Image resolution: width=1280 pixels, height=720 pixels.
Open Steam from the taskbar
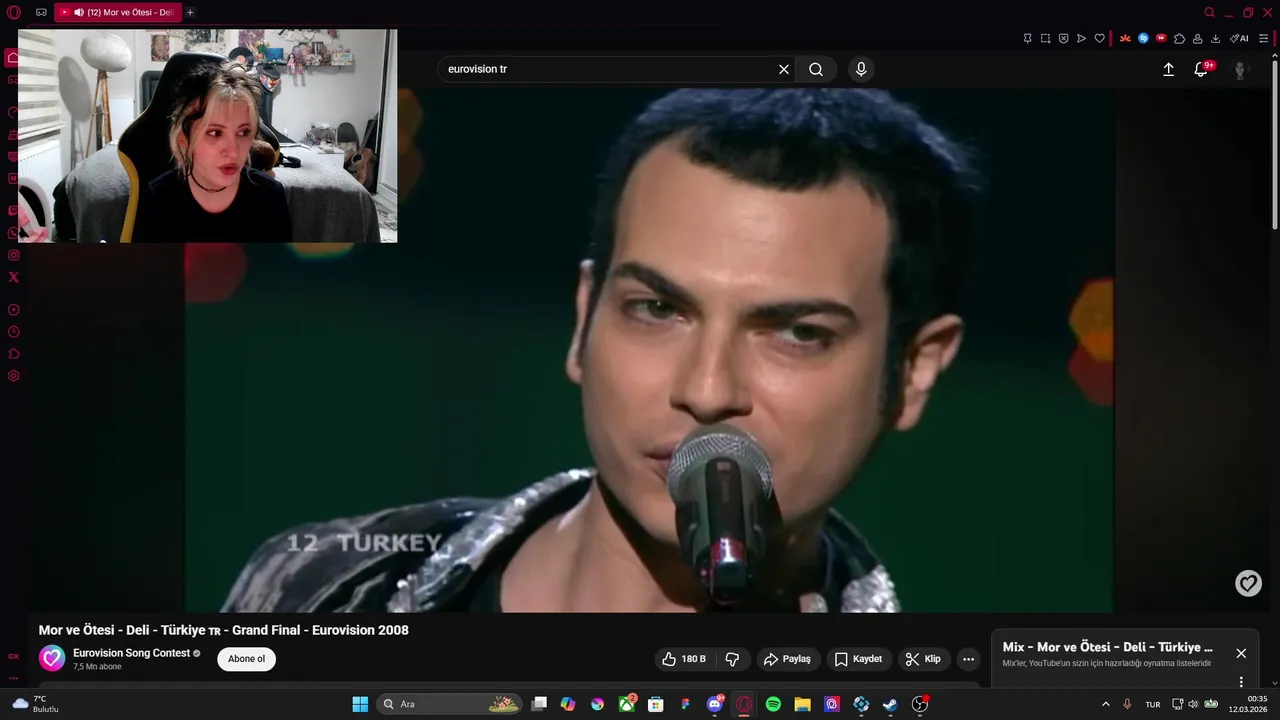tap(890, 704)
